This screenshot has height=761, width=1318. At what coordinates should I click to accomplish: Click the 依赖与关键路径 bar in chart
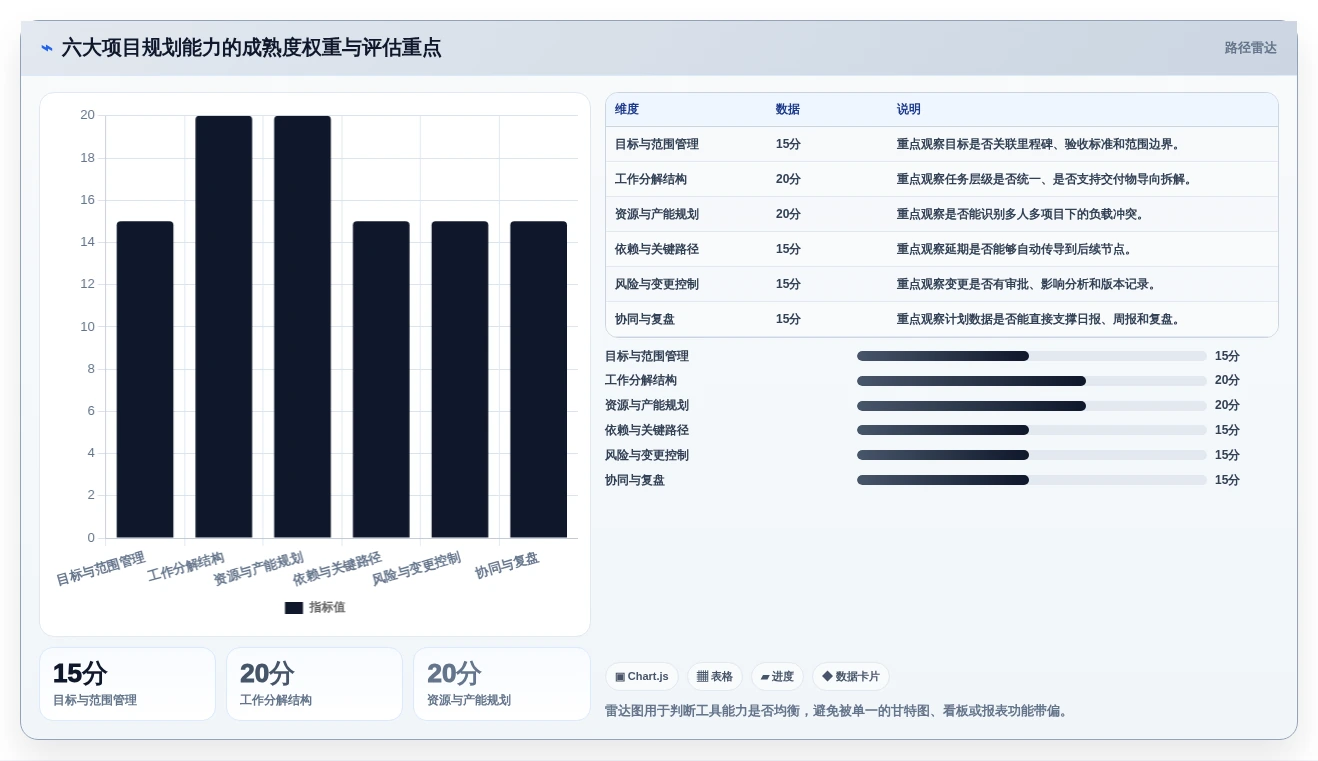pyautogui.click(x=381, y=379)
